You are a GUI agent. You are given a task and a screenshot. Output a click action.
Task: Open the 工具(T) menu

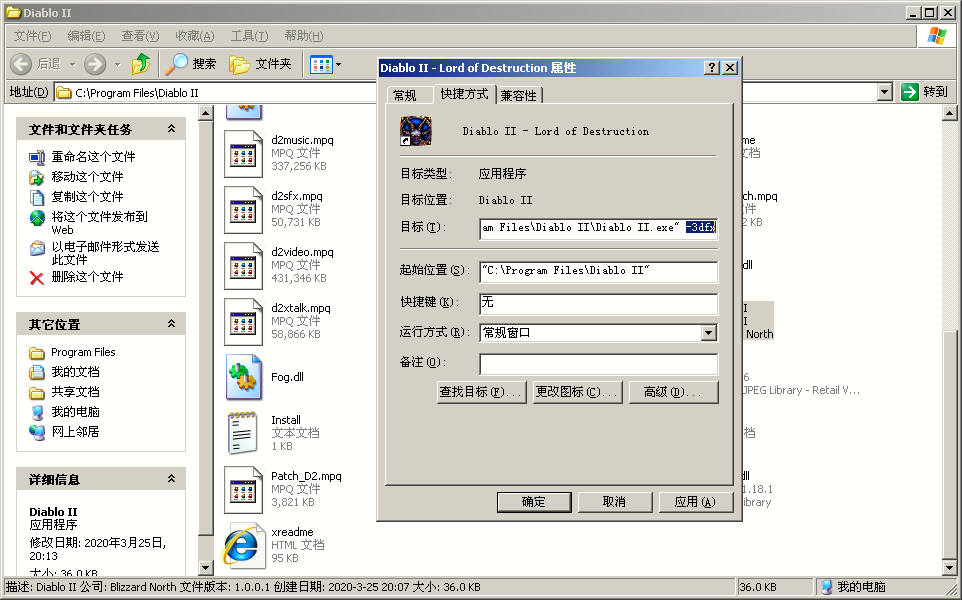(x=249, y=36)
